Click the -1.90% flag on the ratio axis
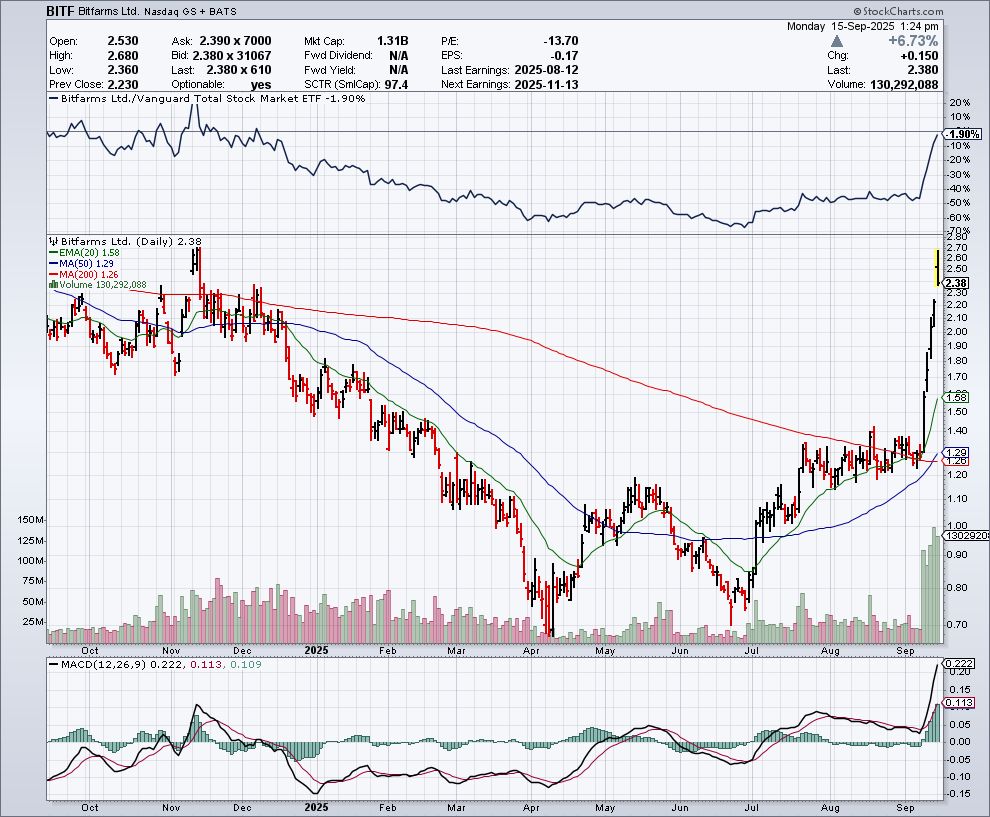990x817 pixels. 962,134
